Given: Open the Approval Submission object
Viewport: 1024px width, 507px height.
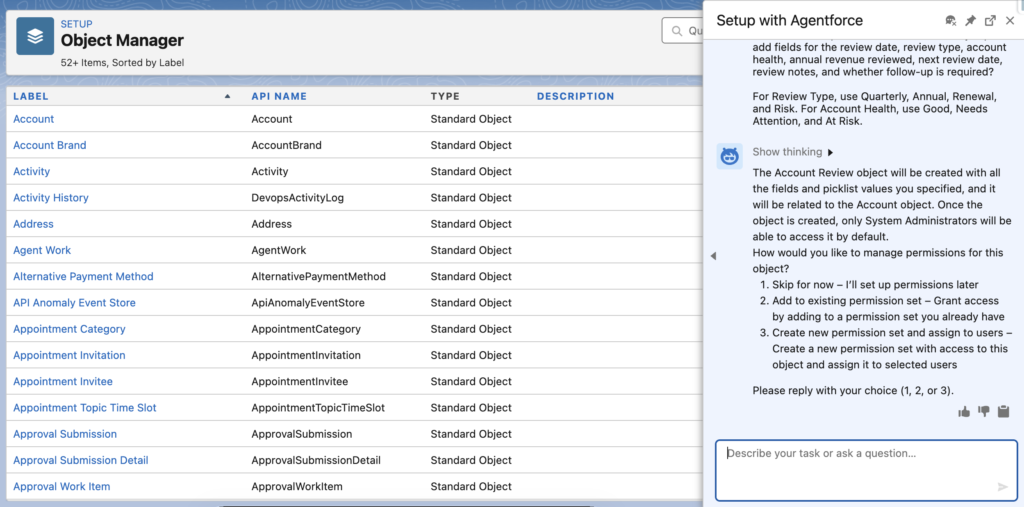Looking at the screenshot, I should pos(65,434).
